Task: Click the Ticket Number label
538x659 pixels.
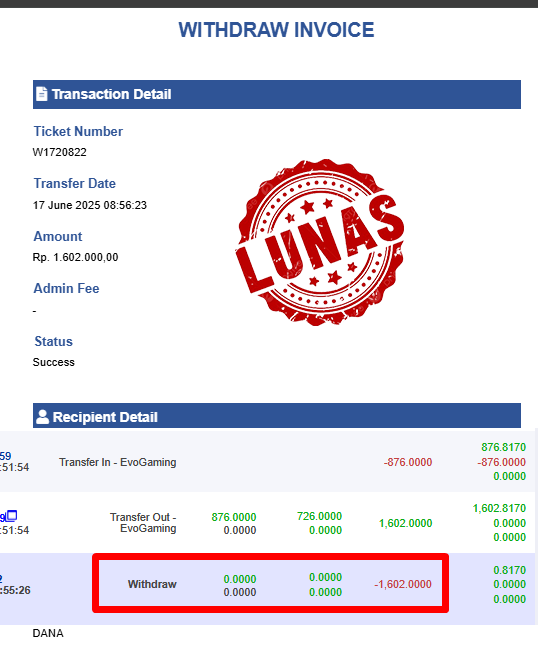Action: click(78, 131)
